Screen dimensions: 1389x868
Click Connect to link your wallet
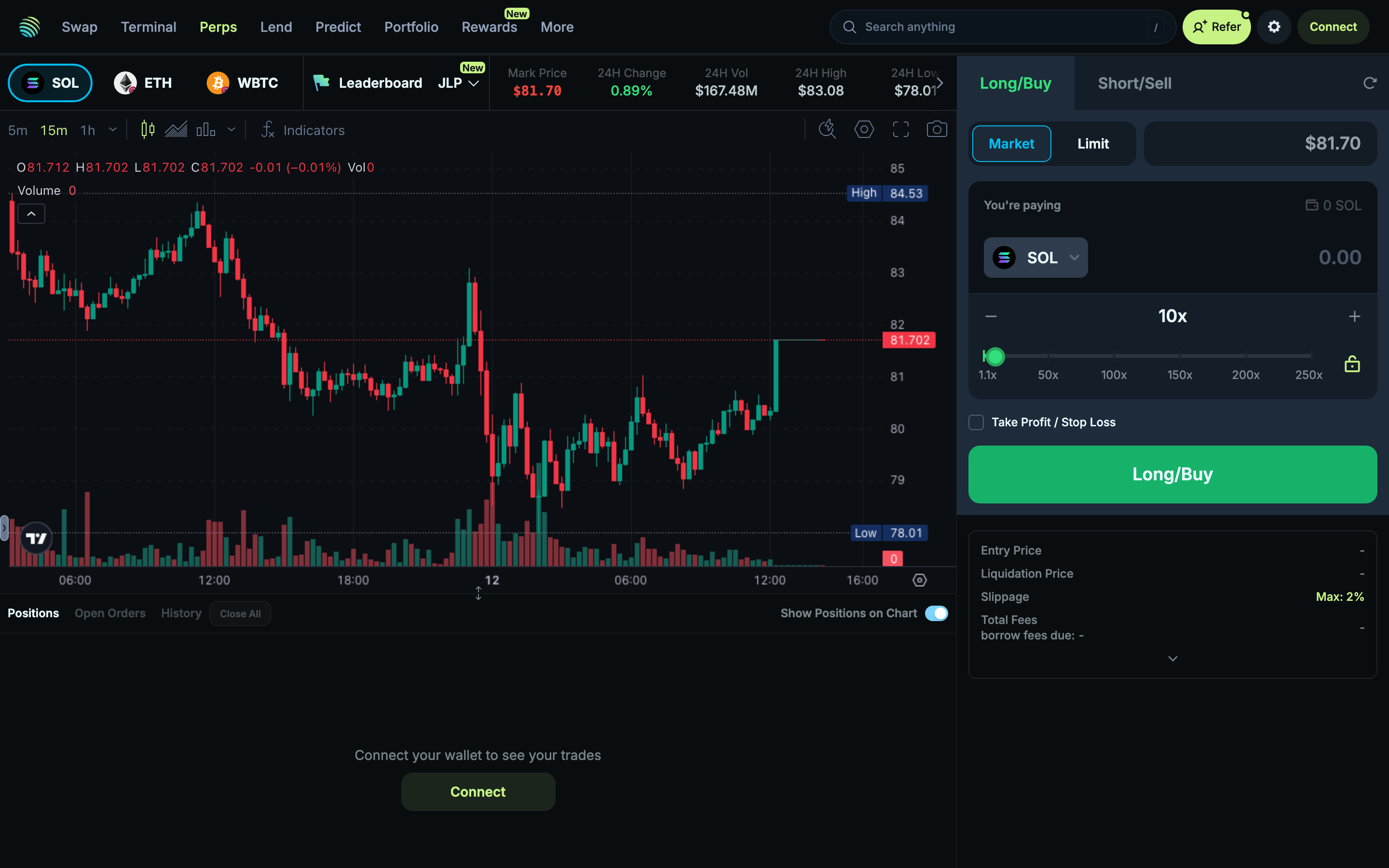point(1333,27)
